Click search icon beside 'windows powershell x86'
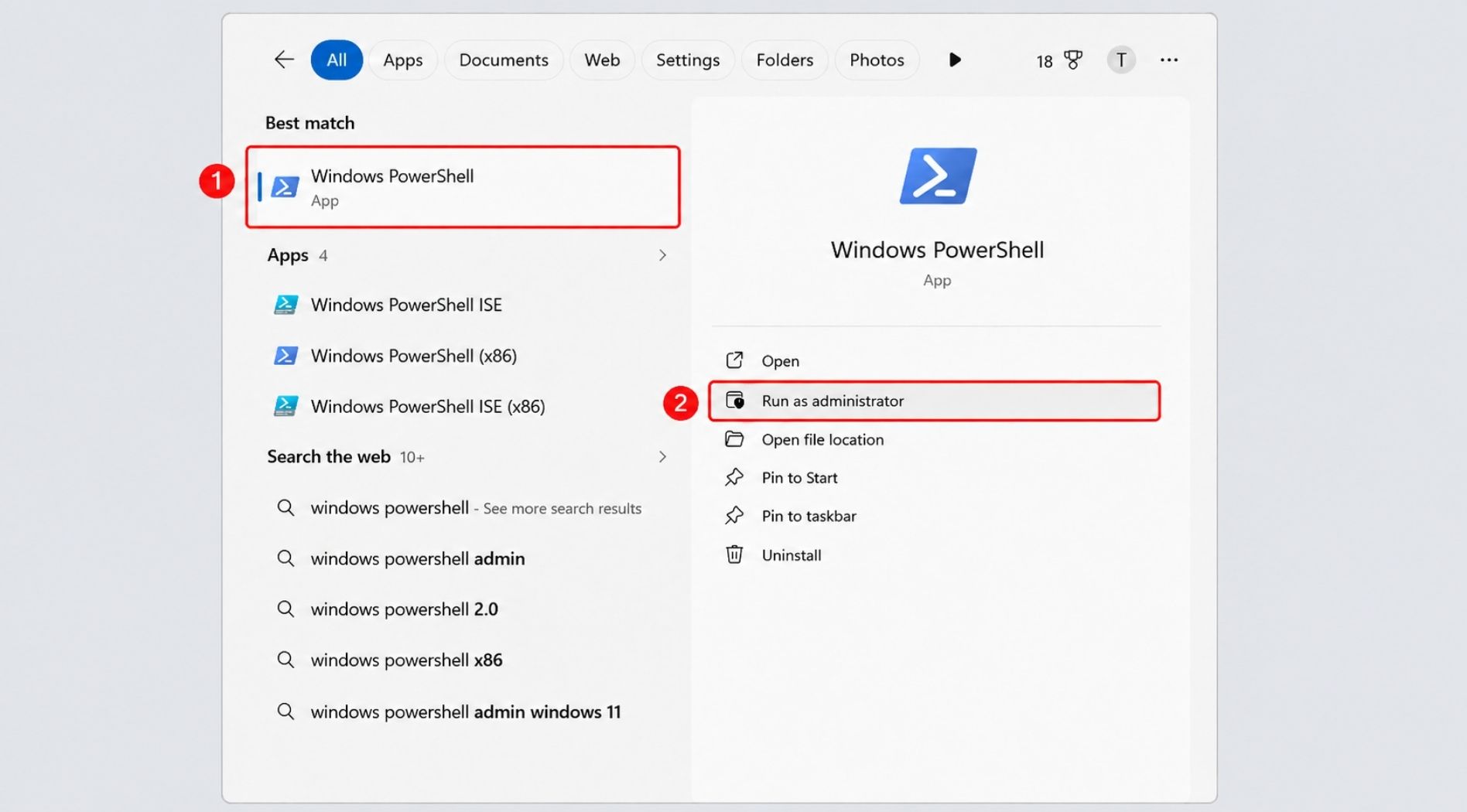Screen dimensions: 1467x812 [x=286, y=660]
